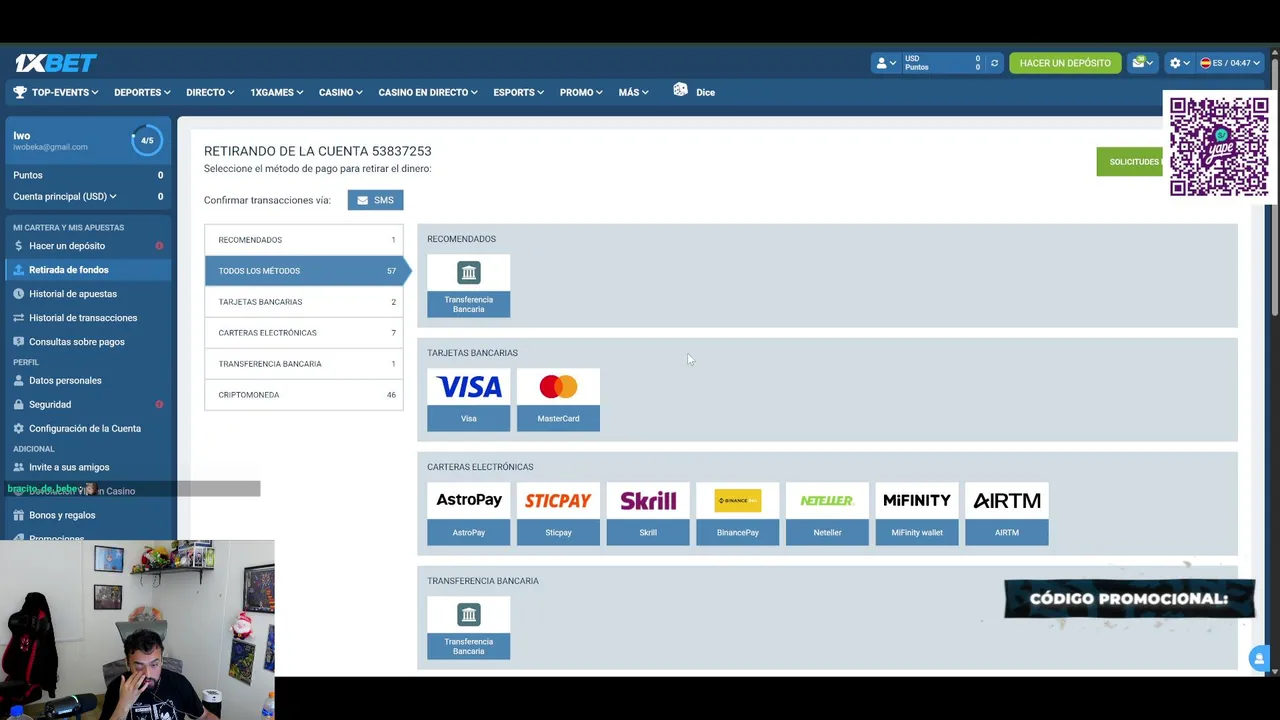The height and width of the screenshot is (720, 1280).
Task: Open Retirada de fondos in sidebar
Action: pyautogui.click(x=88, y=270)
